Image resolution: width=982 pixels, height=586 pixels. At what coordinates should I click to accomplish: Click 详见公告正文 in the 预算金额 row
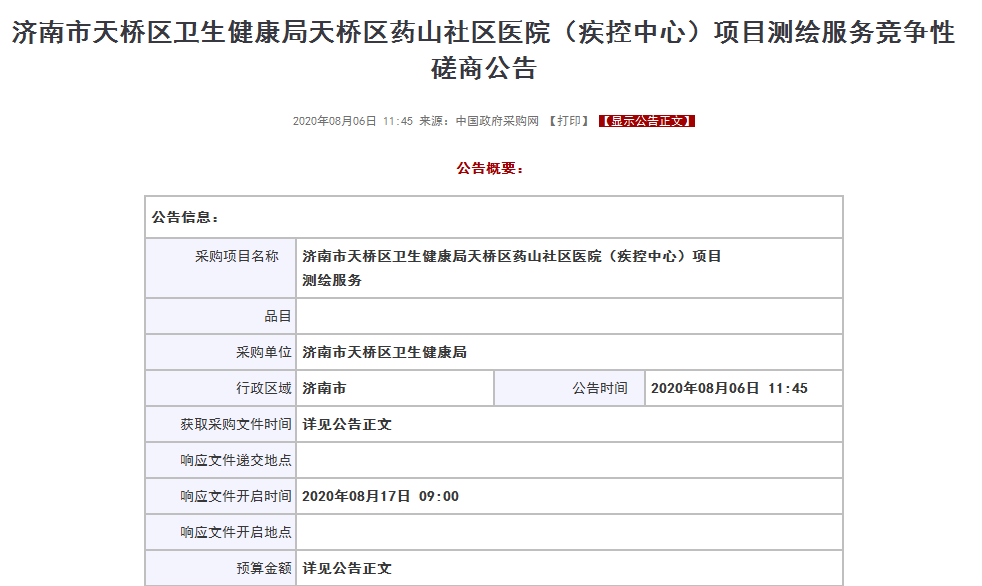347,568
